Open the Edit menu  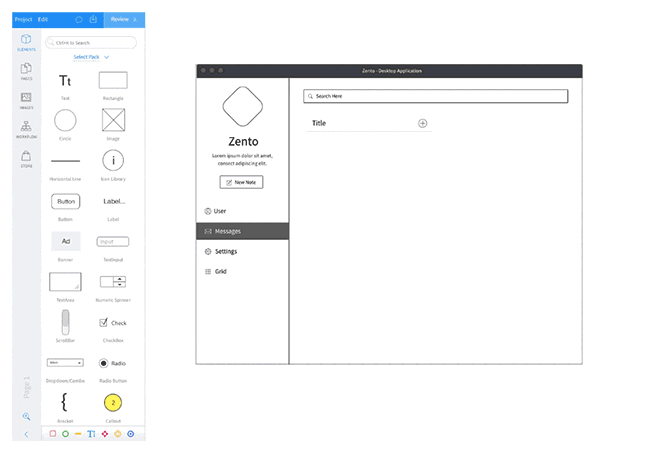[44, 19]
